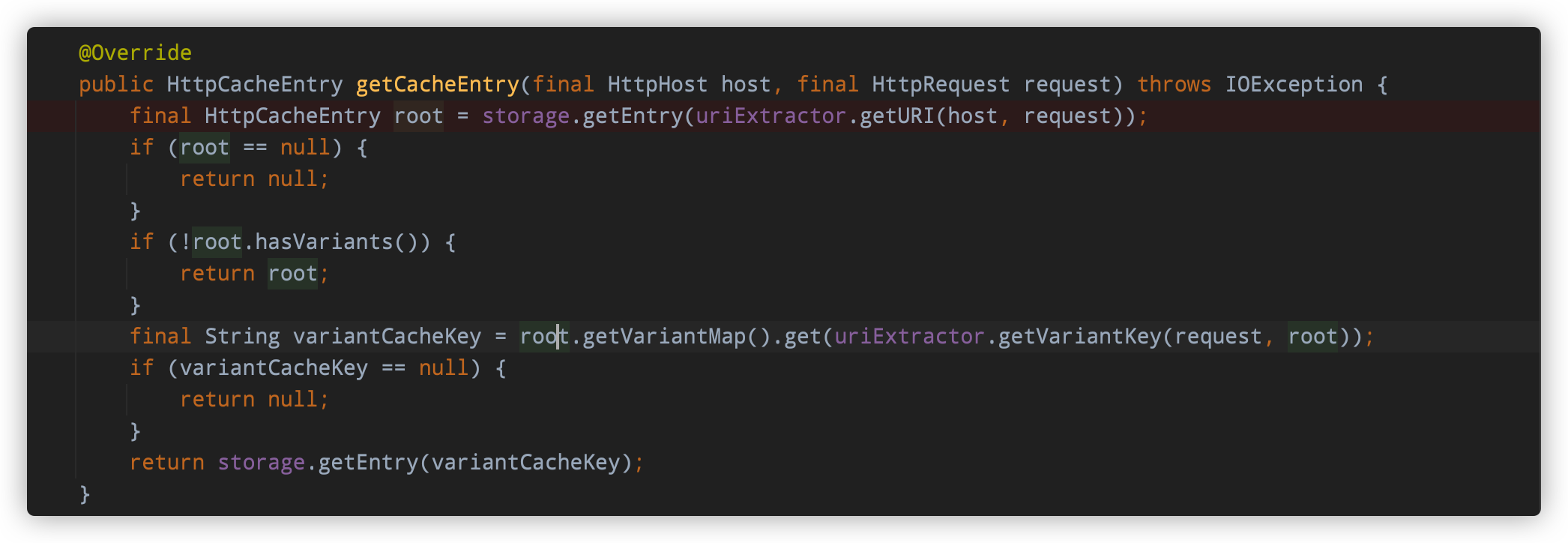Click the HttpHost parameter type

[x=657, y=84]
